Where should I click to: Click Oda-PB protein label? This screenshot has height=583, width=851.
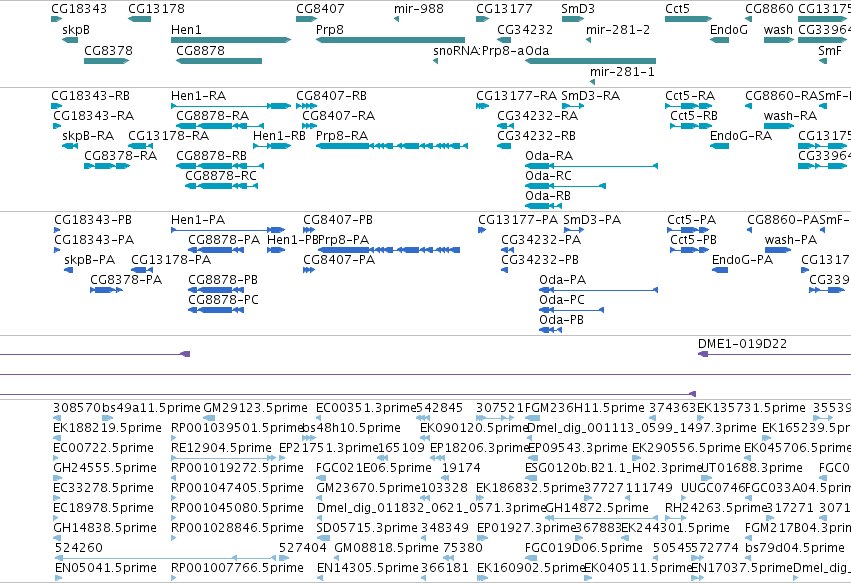(x=561, y=320)
